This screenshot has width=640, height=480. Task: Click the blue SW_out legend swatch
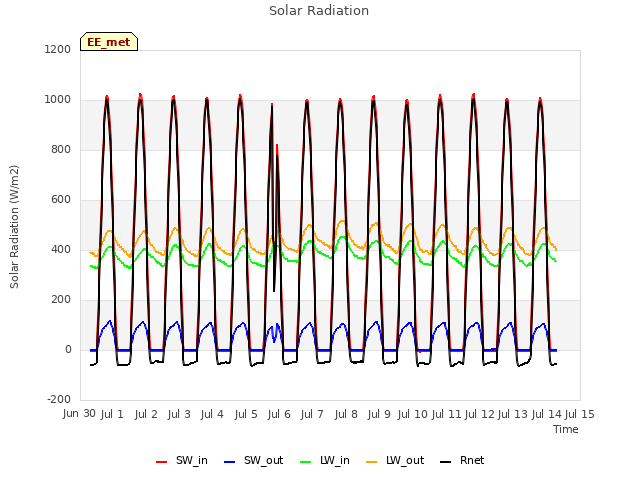pyautogui.click(x=230, y=462)
